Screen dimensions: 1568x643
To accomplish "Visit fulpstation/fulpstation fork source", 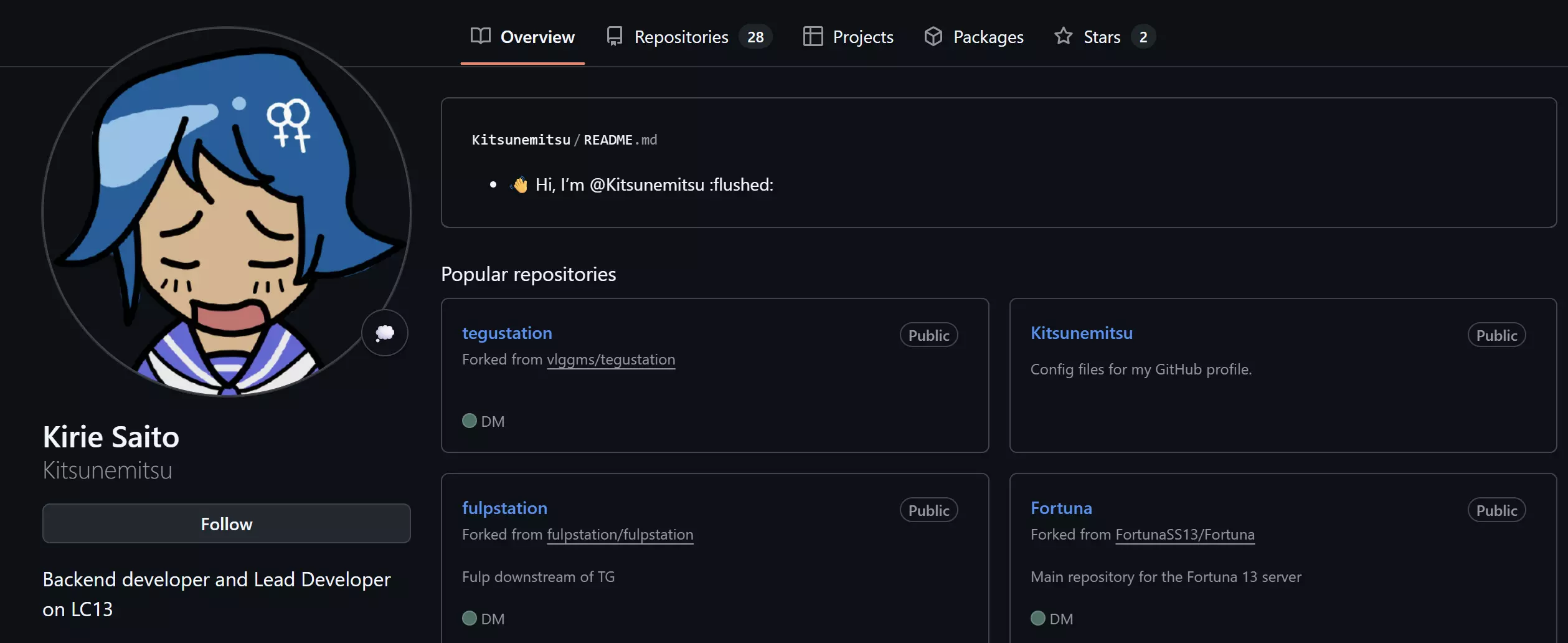I will (620, 535).
